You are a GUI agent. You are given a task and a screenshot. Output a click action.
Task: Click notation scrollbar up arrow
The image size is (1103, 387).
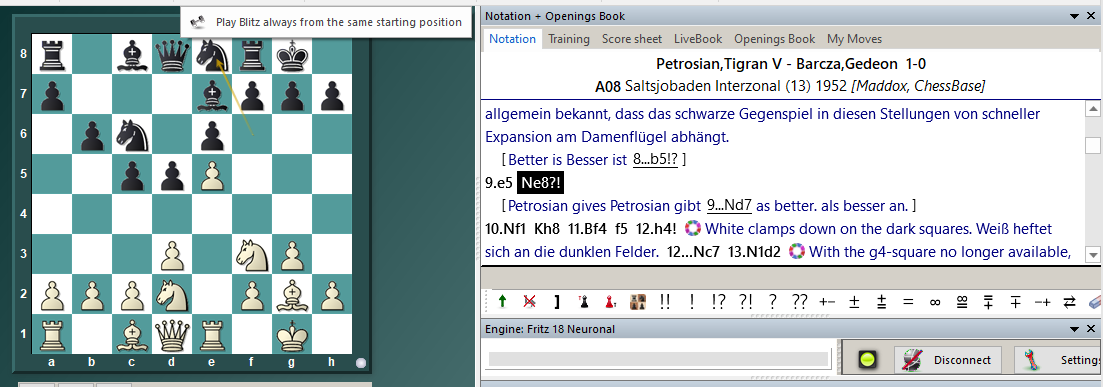click(x=1092, y=109)
